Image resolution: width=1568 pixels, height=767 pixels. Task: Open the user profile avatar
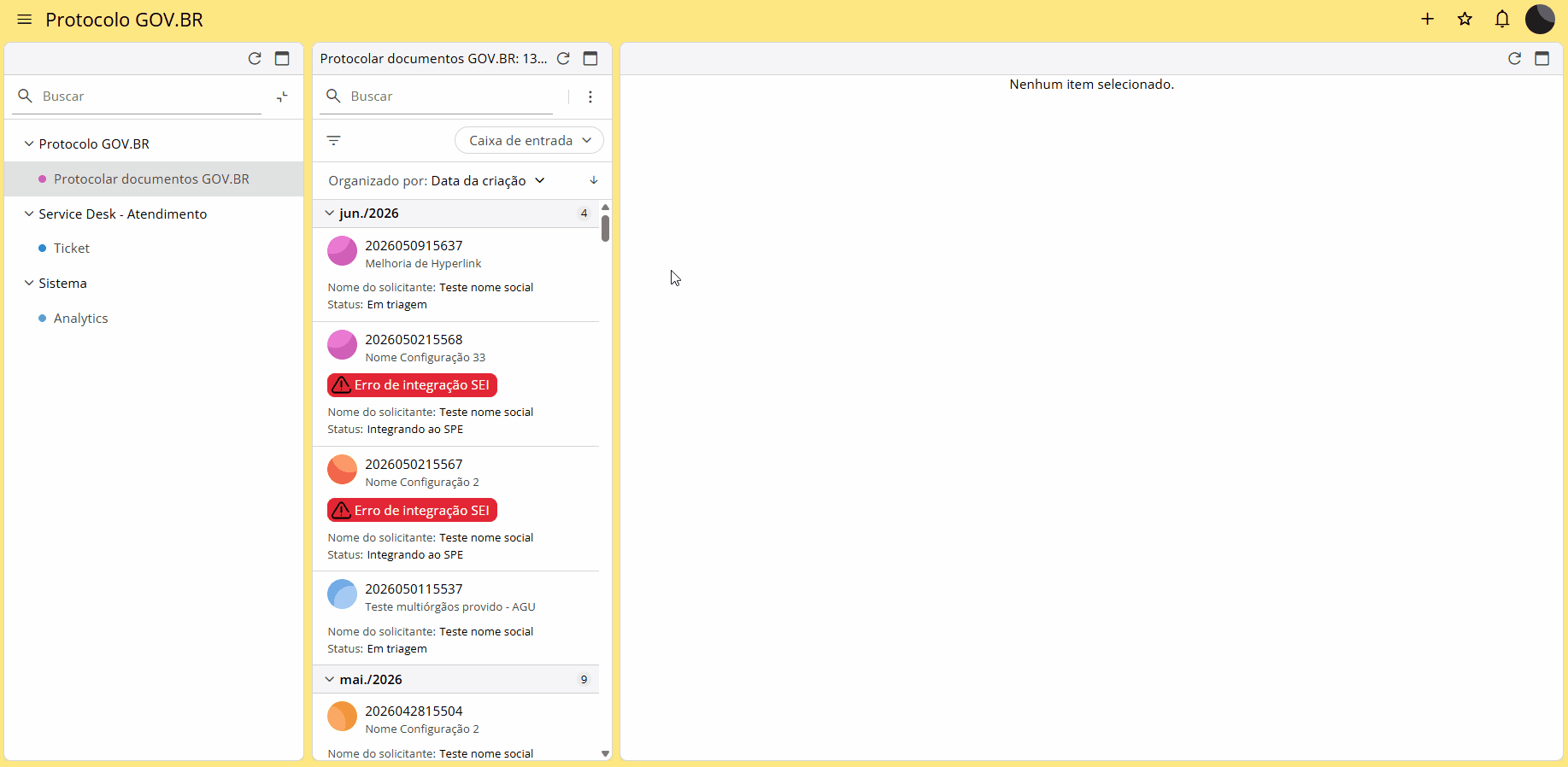tap(1540, 19)
